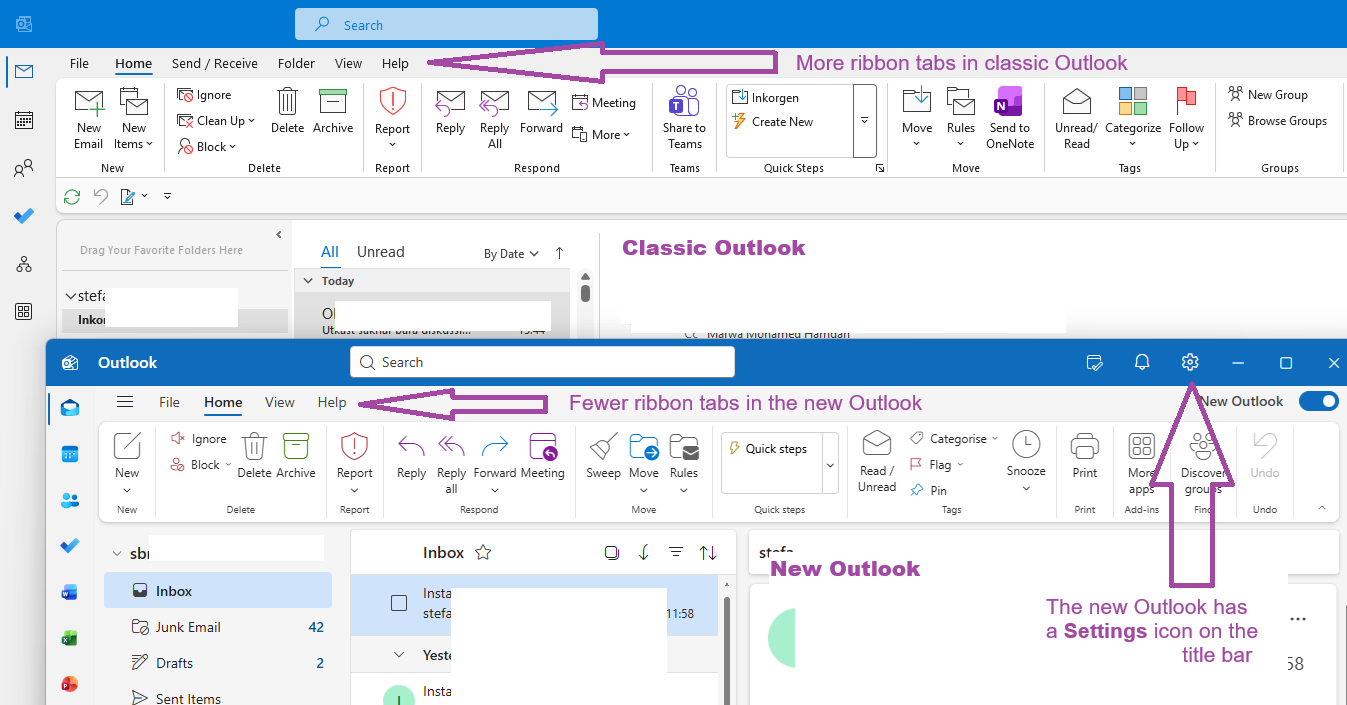Open Send / Receive tab in classic Outlook
This screenshot has height=705, width=1347.
[x=215, y=63]
